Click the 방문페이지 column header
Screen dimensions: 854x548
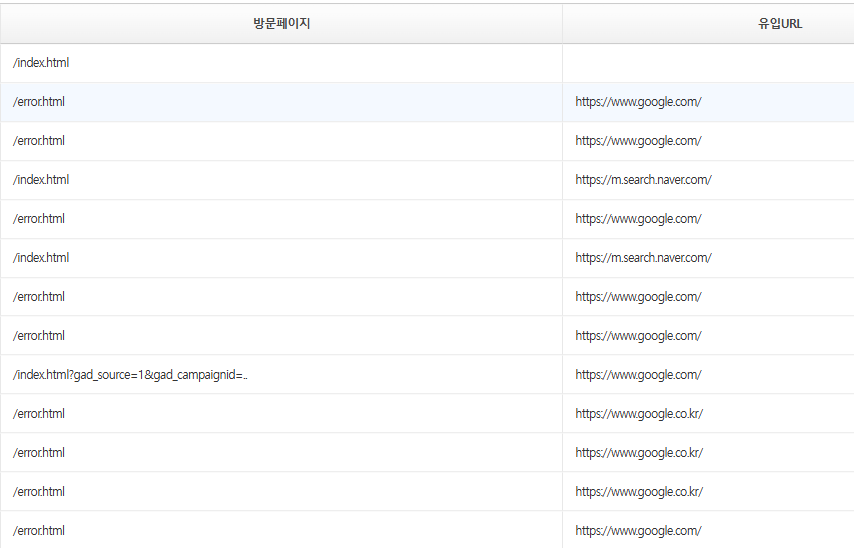(x=281, y=24)
